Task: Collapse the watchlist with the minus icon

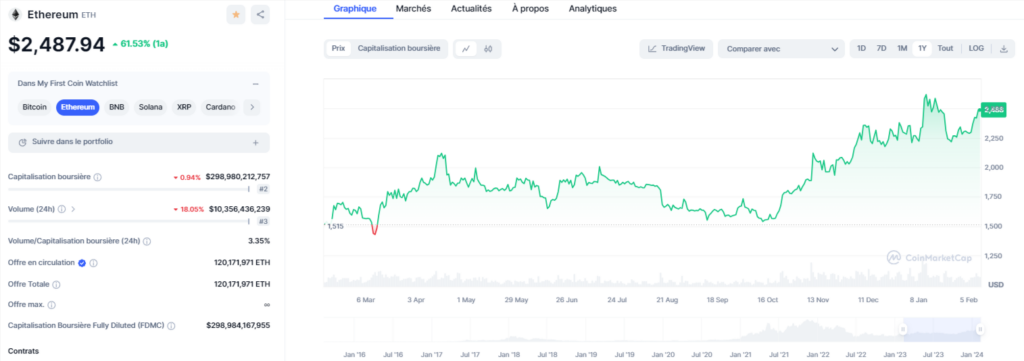Action: click(x=255, y=84)
